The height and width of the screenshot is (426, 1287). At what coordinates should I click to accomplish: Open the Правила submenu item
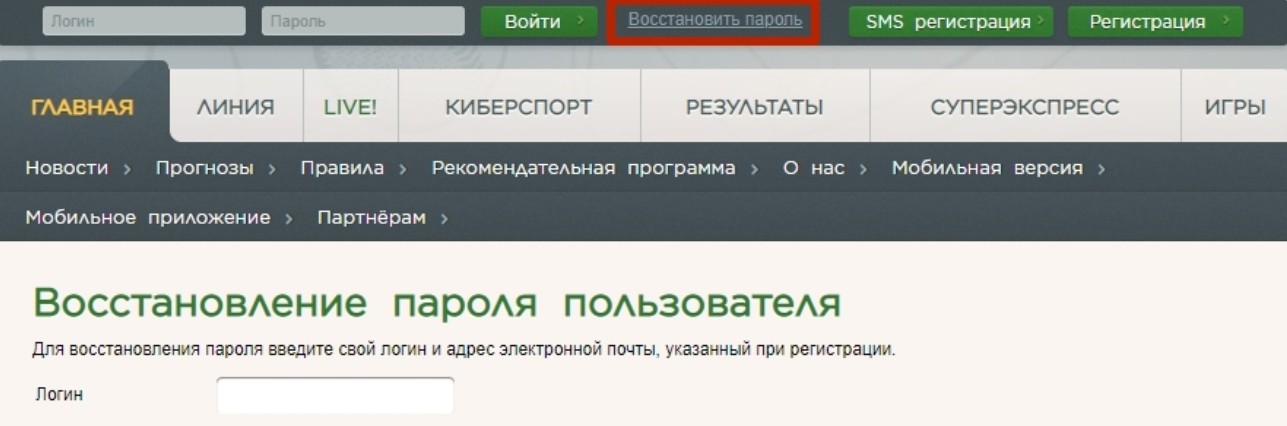click(343, 169)
